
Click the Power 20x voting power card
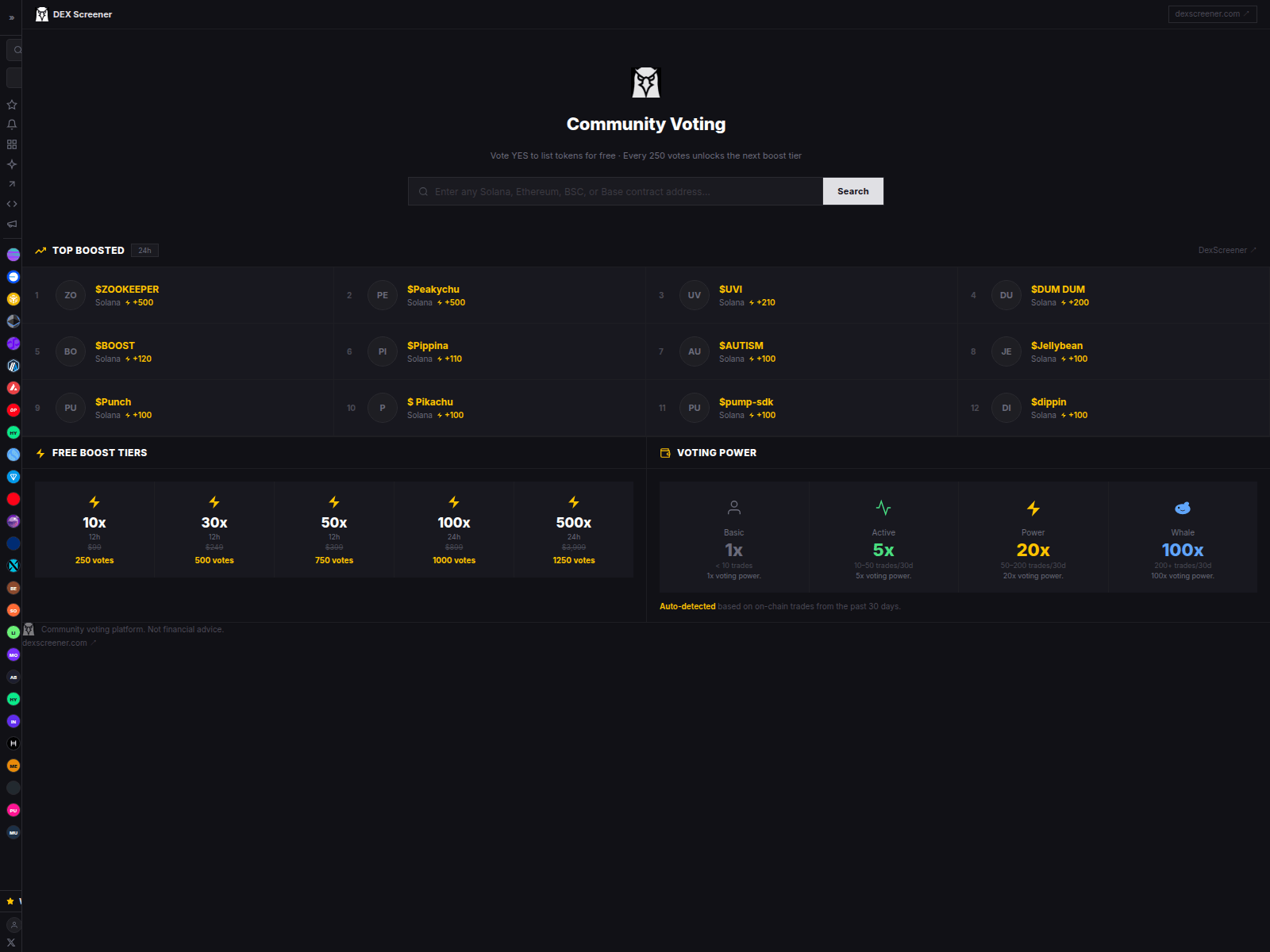(1033, 537)
